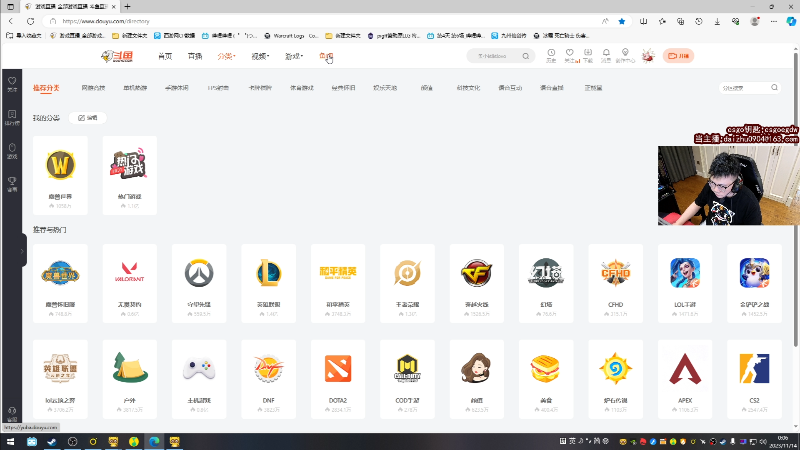Open the Windows Start menu

tap(10, 441)
